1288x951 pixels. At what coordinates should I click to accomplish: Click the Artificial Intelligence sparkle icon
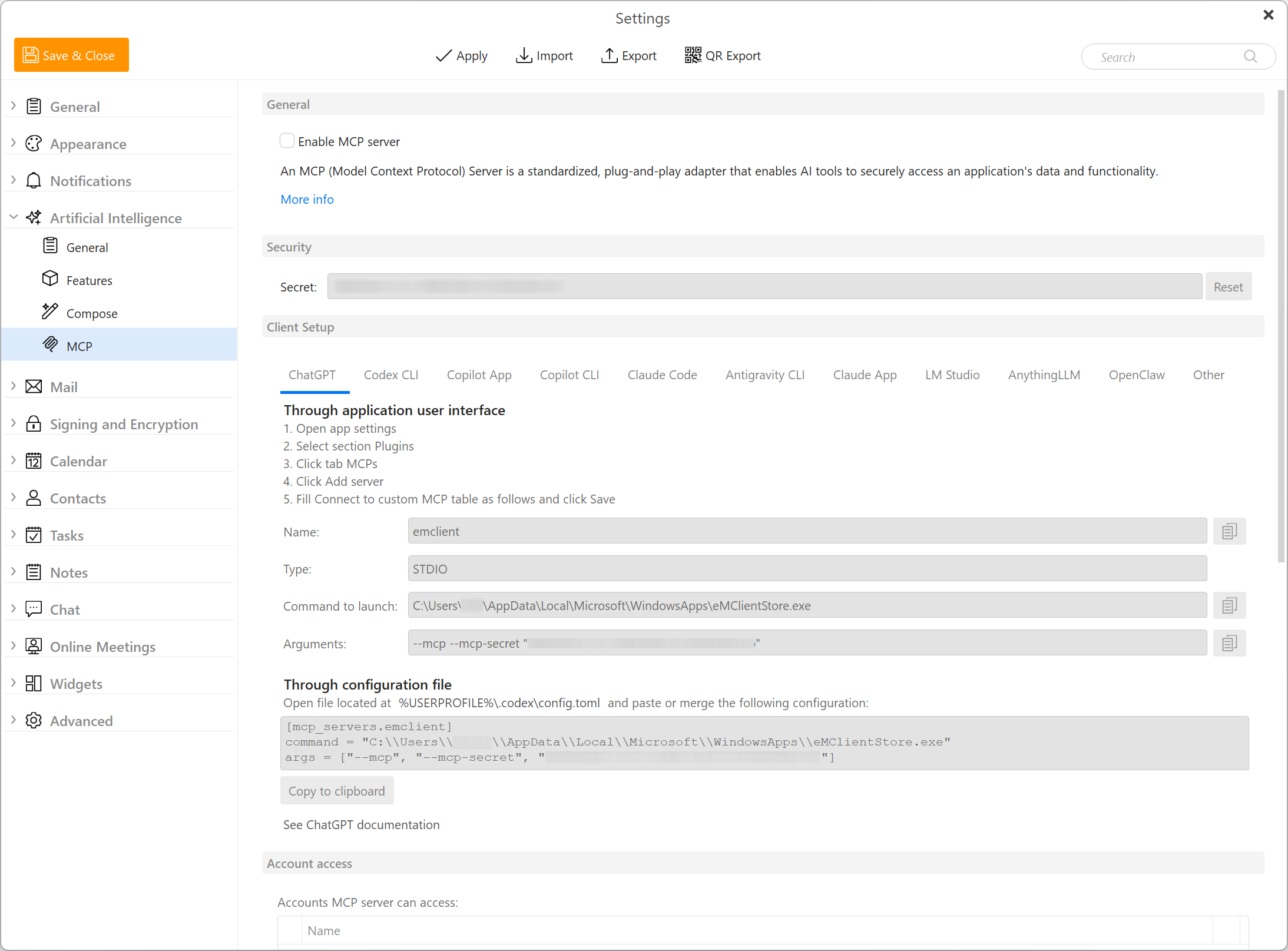click(x=34, y=218)
